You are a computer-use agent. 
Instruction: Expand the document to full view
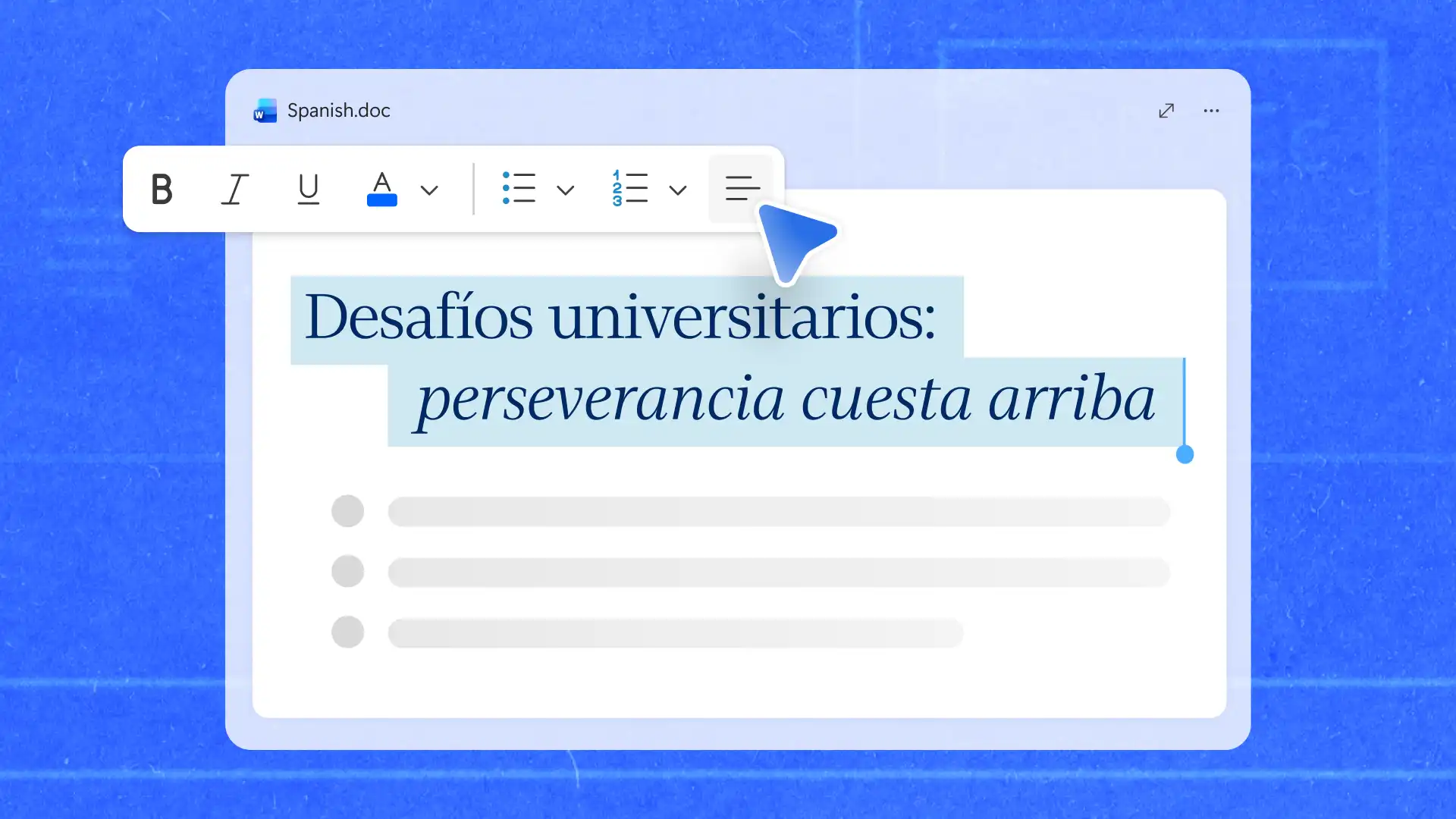point(1166,111)
